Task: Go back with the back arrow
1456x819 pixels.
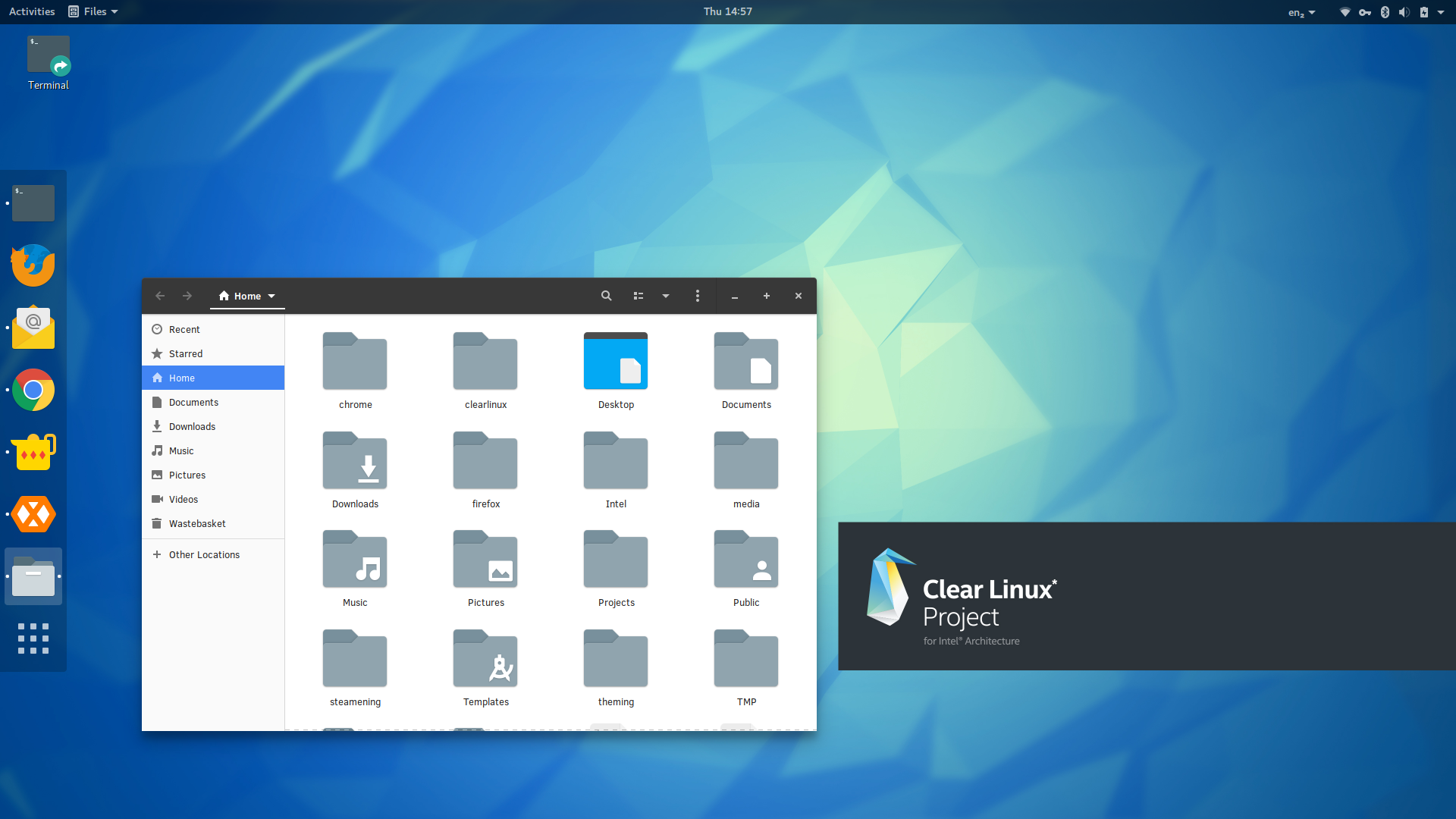Action: pos(160,296)
